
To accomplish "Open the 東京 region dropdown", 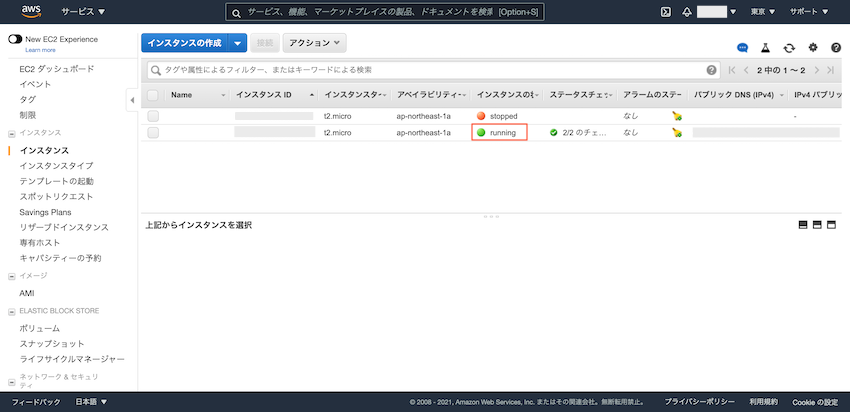I will click(x=763, y=12).
